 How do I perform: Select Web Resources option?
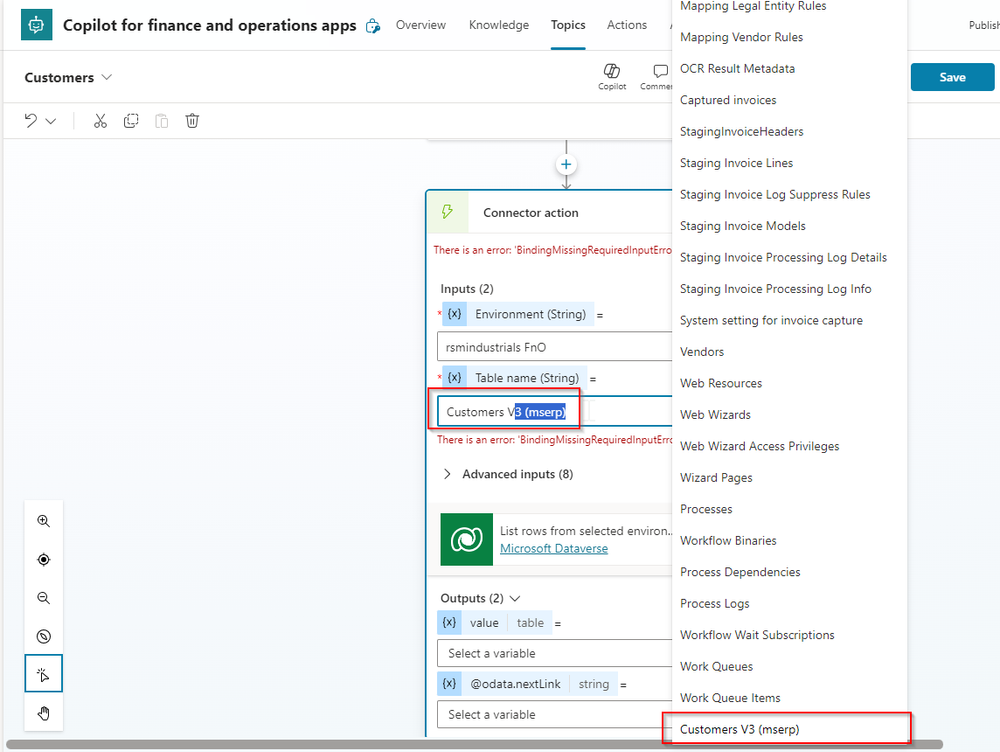click(790, 383)
